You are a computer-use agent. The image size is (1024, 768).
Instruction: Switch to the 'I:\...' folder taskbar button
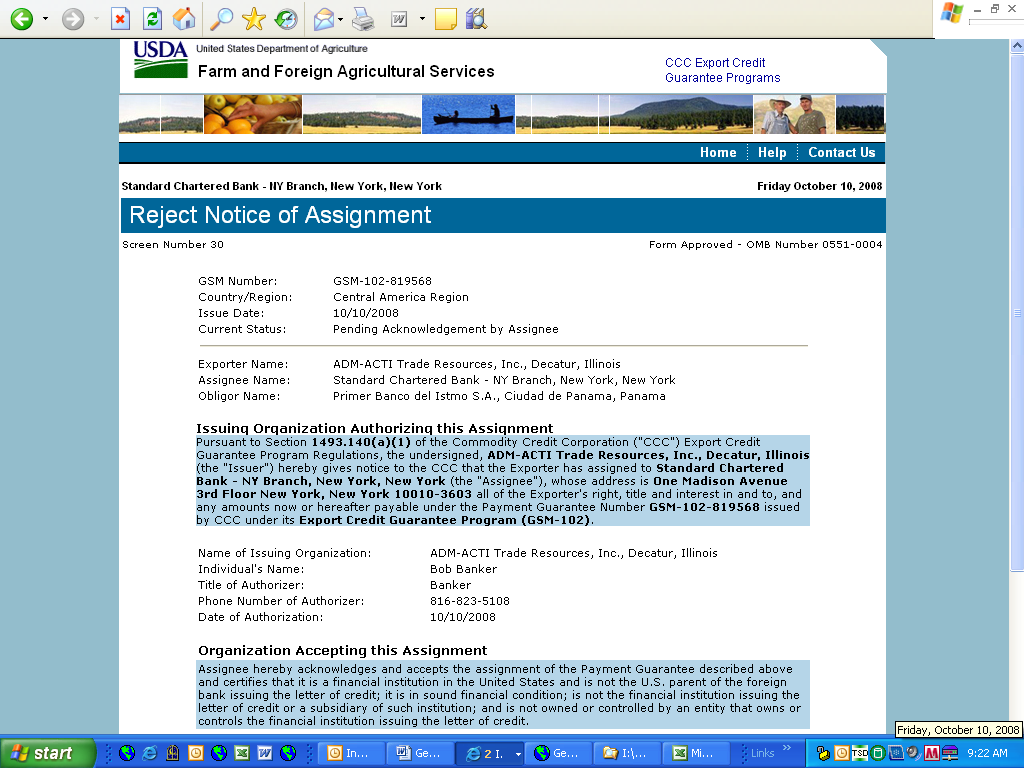627,753
